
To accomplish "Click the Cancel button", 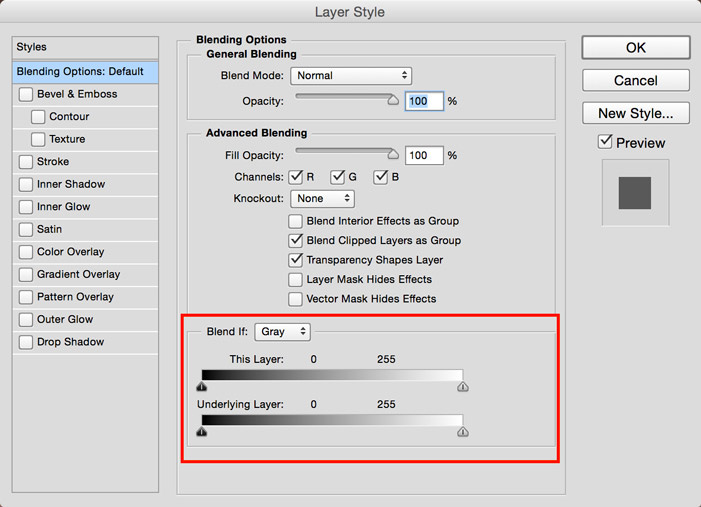I will pyautogui.click(x=636, y=80).
